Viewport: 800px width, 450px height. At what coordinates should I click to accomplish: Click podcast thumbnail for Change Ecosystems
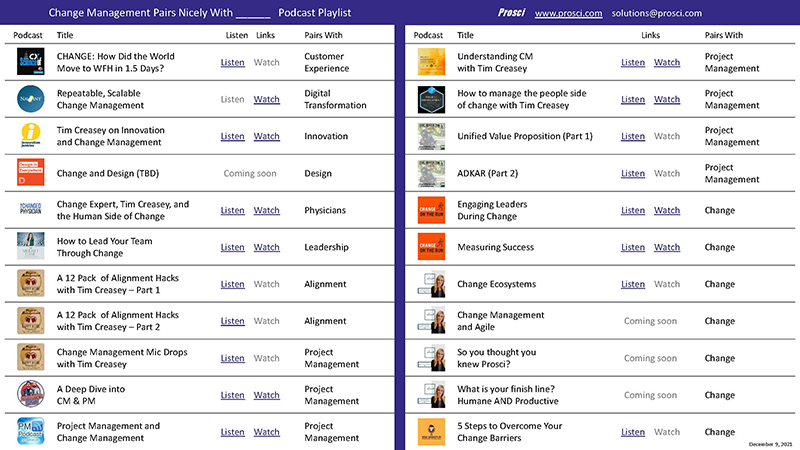point(431,284)
